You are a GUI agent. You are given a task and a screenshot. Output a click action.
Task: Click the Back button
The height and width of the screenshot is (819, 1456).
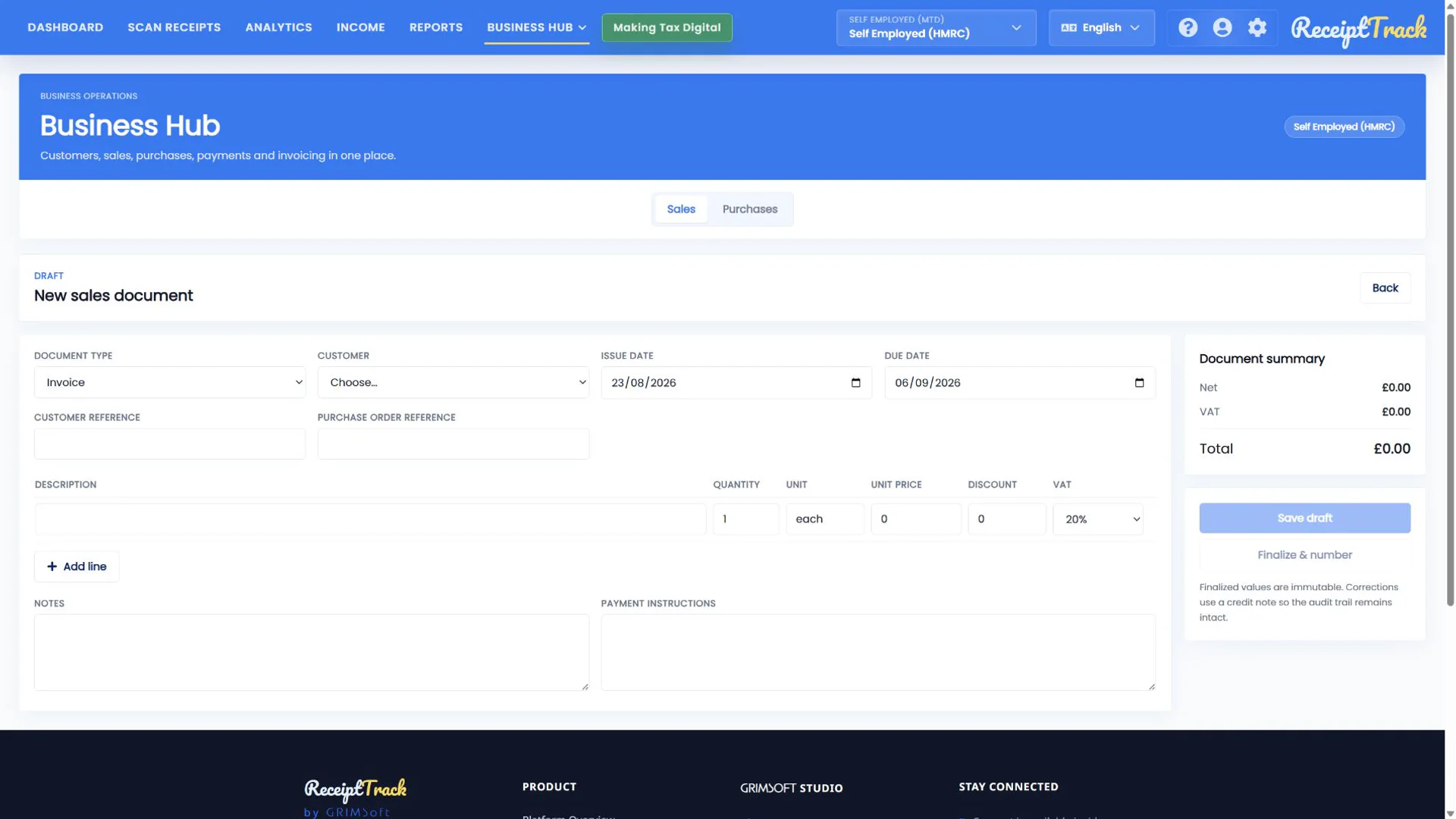tap(1385, 288)
